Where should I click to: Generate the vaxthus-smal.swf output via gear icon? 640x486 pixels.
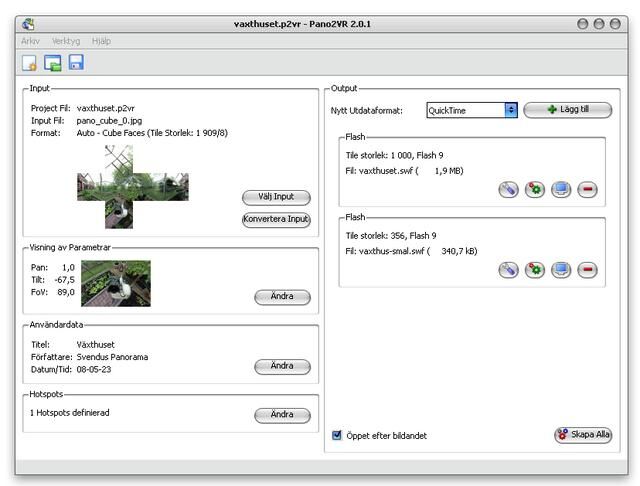tap(535, 269)
